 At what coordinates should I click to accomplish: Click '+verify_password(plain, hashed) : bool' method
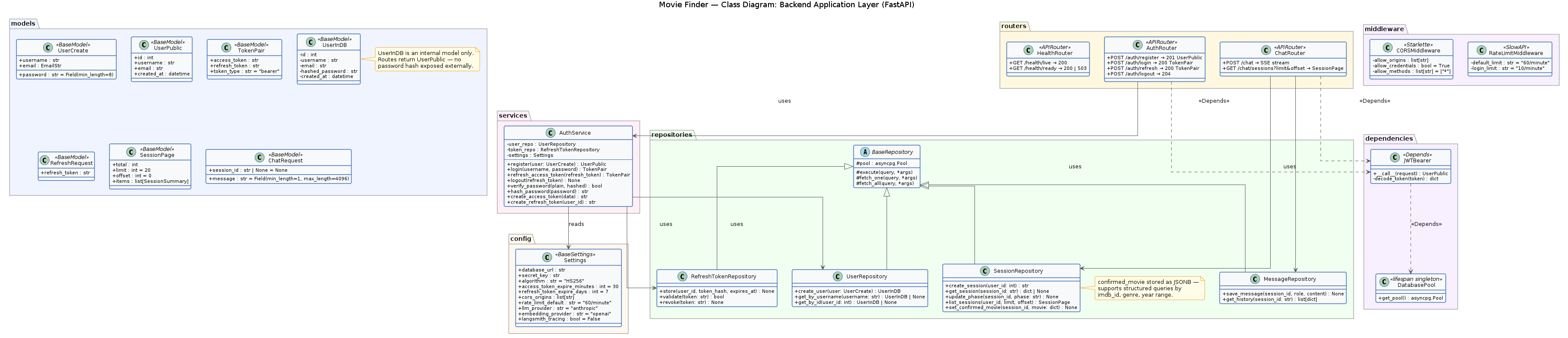[555, 186]
